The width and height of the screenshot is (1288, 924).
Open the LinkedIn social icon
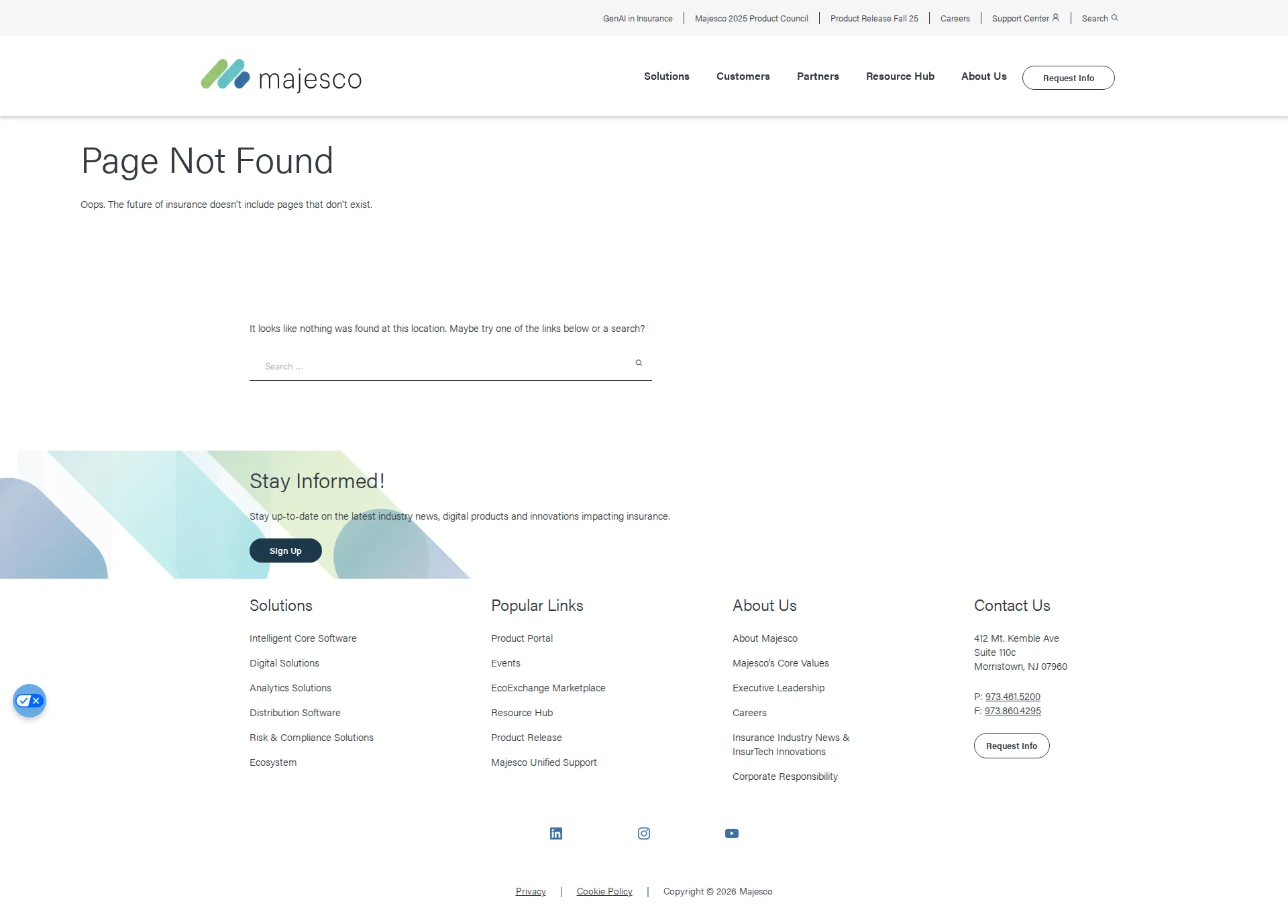point(556,833)
